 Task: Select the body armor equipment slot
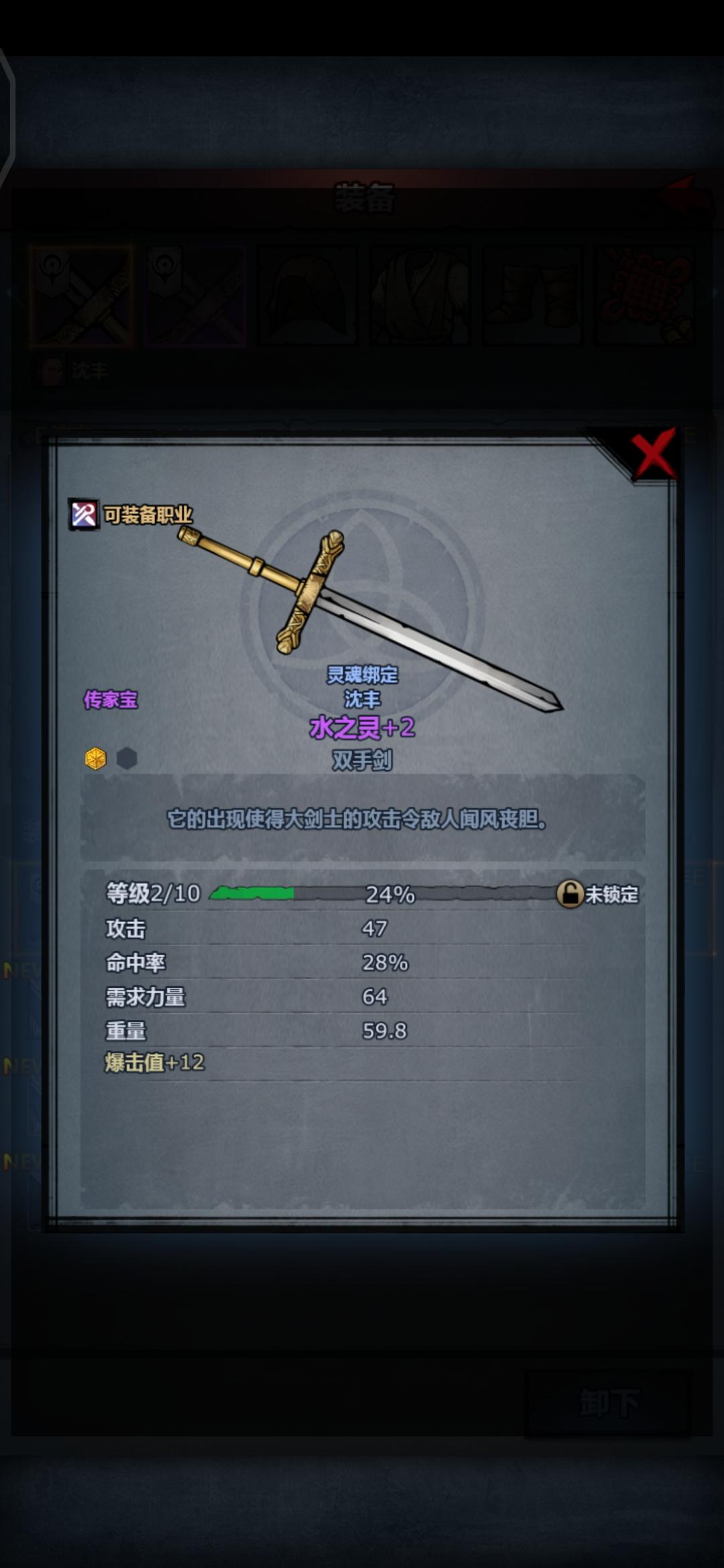[x=420, y=296]
